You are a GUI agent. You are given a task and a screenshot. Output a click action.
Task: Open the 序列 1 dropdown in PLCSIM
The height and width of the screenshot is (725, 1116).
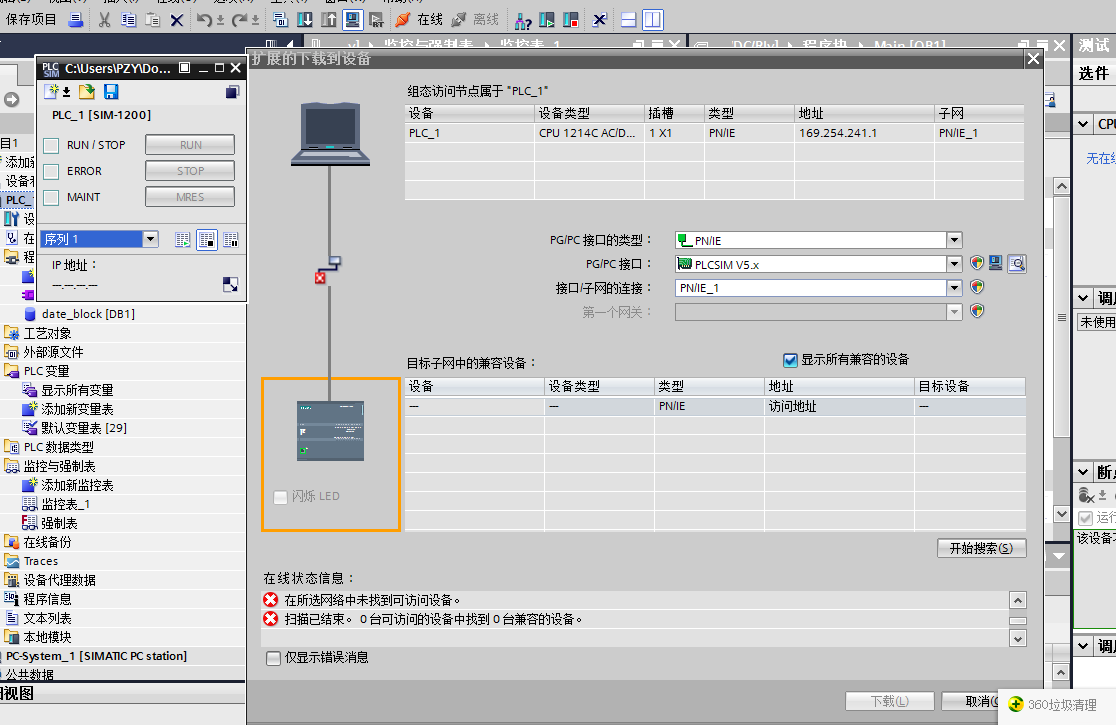[x=150, y=239]
